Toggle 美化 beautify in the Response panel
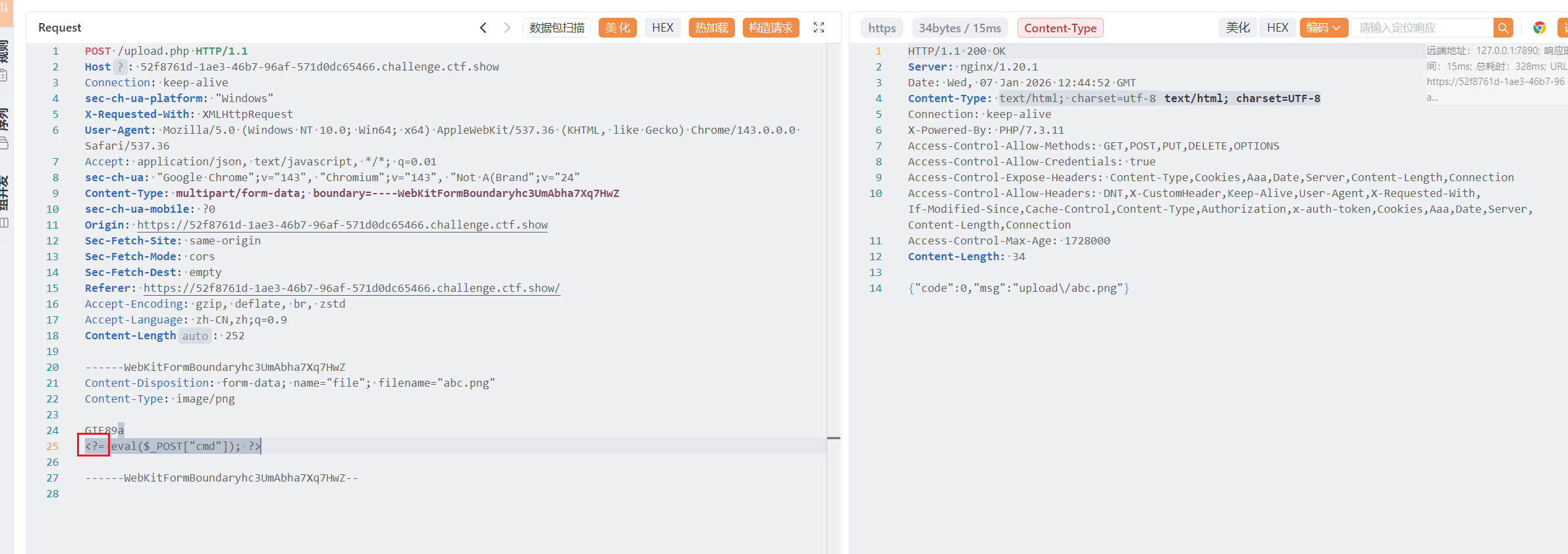The height and width of the screenshot is (554, 1568). (1237, 28)
